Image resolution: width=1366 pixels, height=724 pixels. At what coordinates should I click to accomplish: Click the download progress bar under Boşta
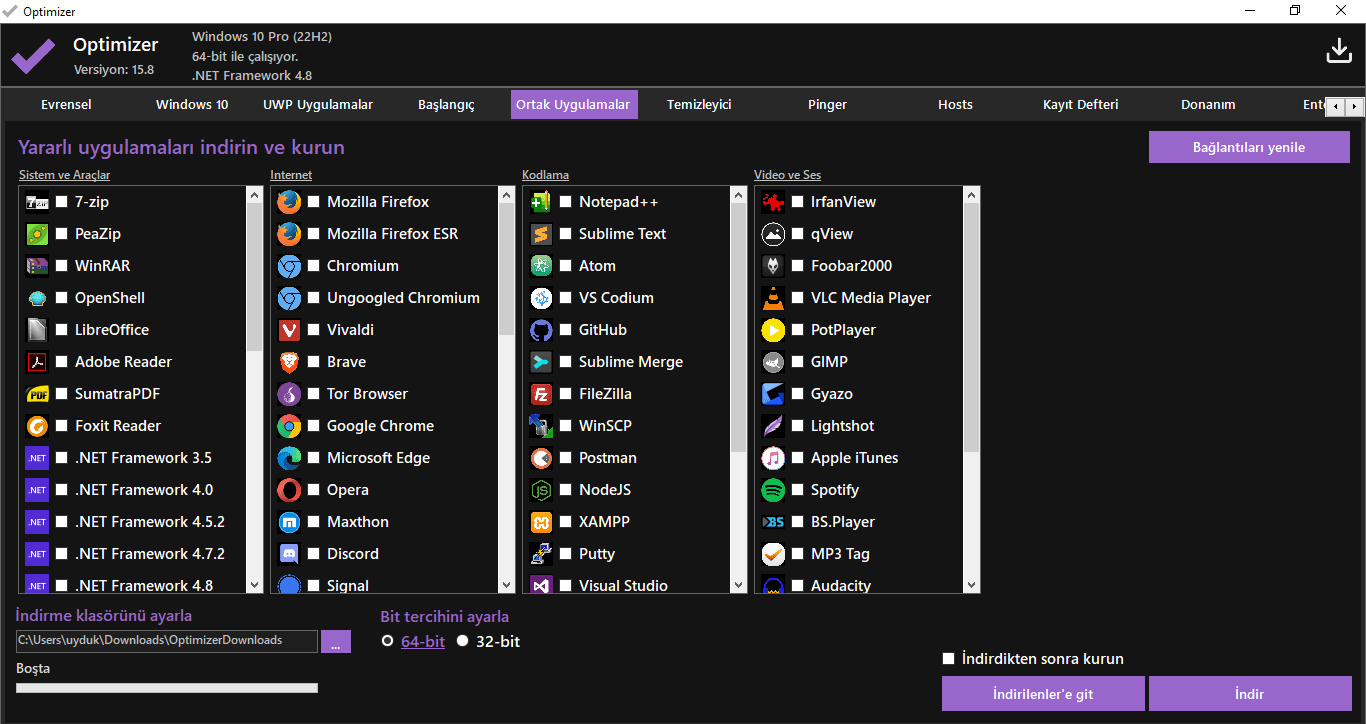pos(167,688)
